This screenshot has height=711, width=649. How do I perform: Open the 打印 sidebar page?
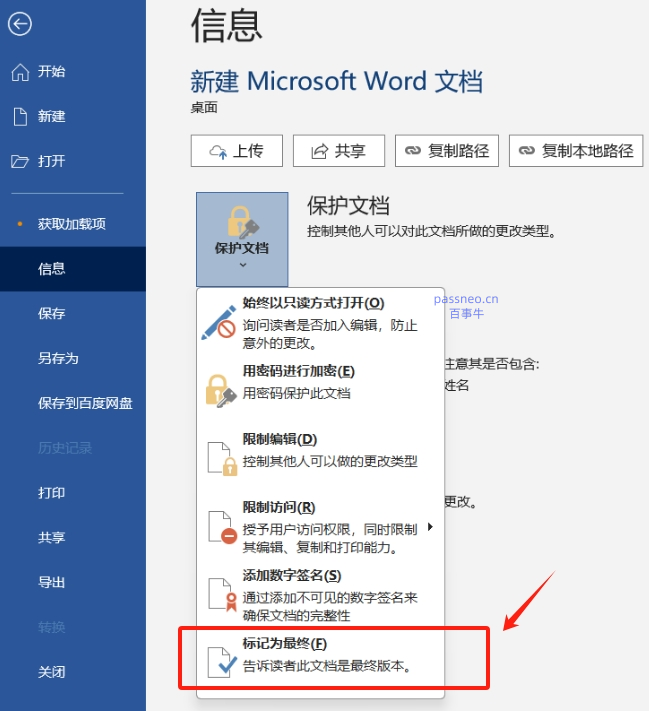pos(73,493)
